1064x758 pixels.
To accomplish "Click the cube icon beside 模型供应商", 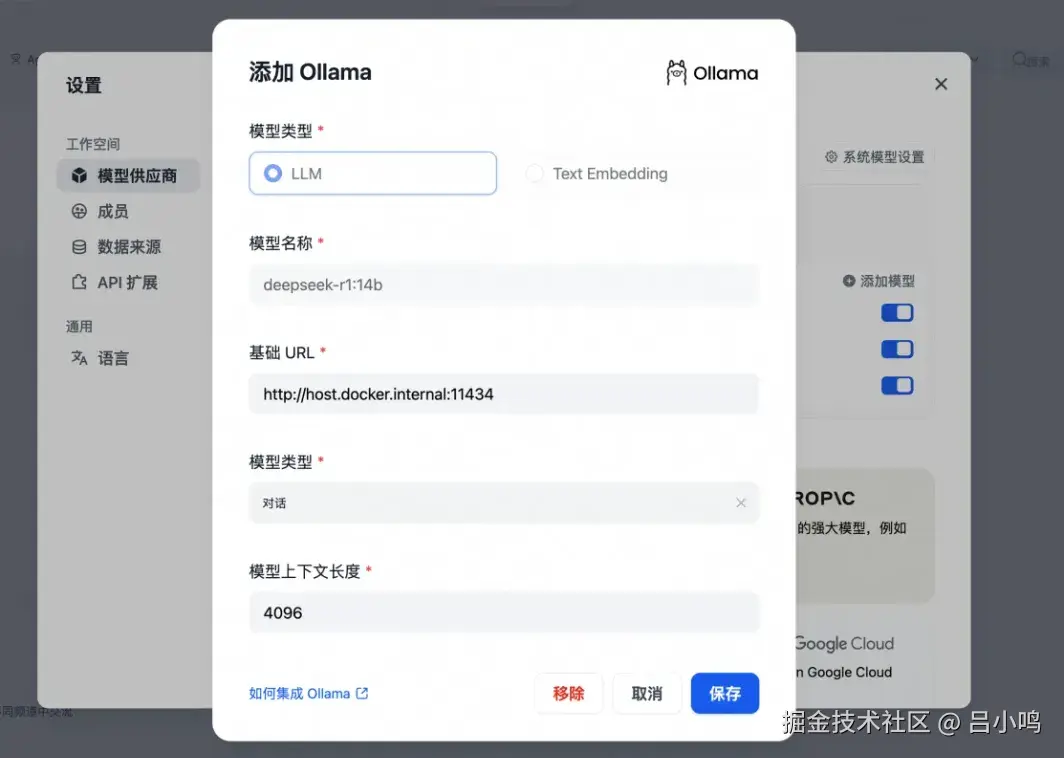I will (x=79, y=176).
